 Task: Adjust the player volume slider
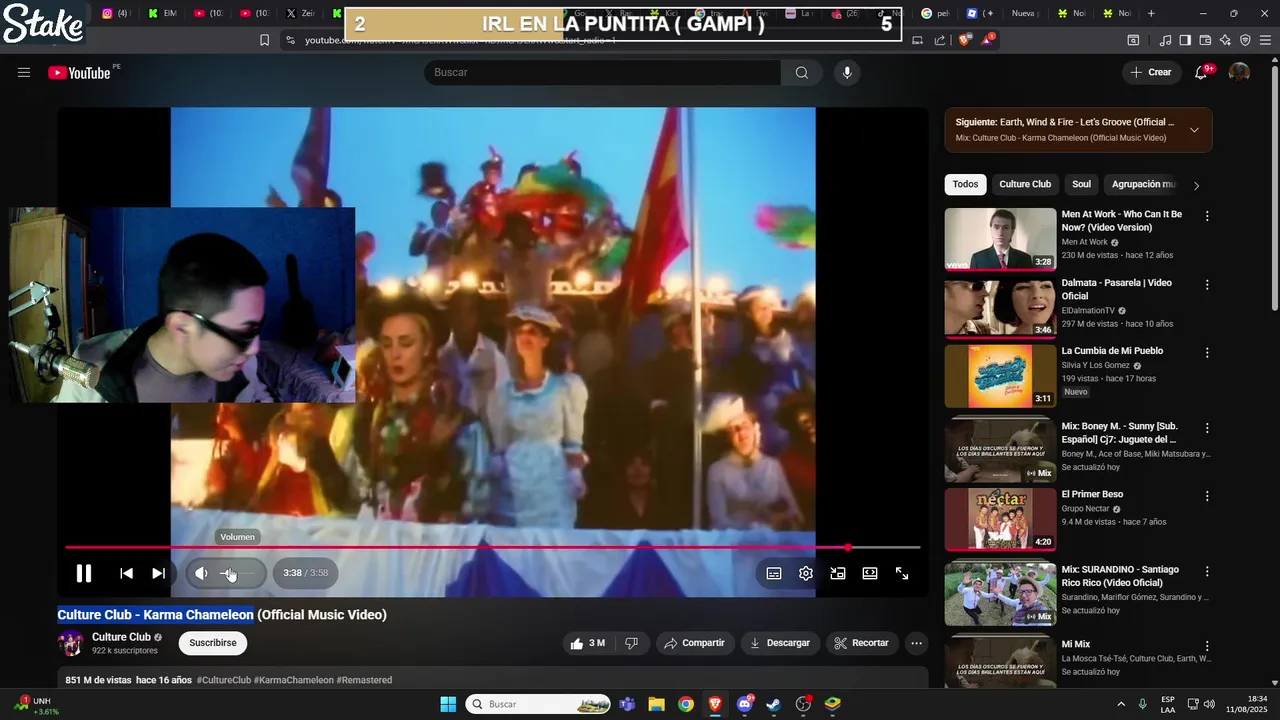click(239, 573)
